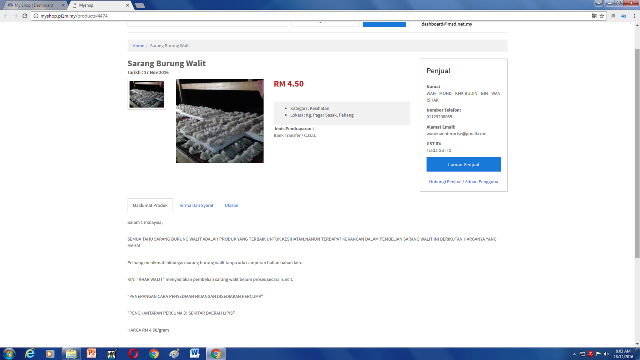Select the small product thumbnail image
640x360 pixels.
147,94
